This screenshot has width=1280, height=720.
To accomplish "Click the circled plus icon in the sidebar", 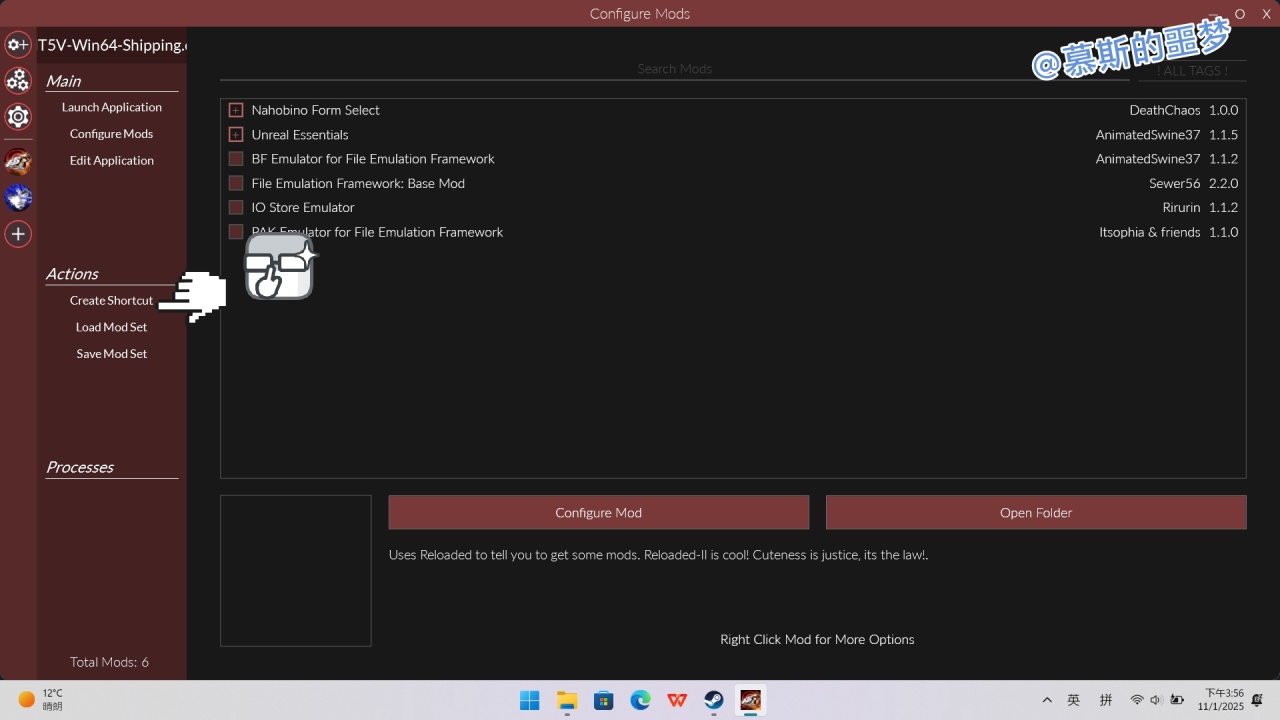I will click(x=18, y=234).
